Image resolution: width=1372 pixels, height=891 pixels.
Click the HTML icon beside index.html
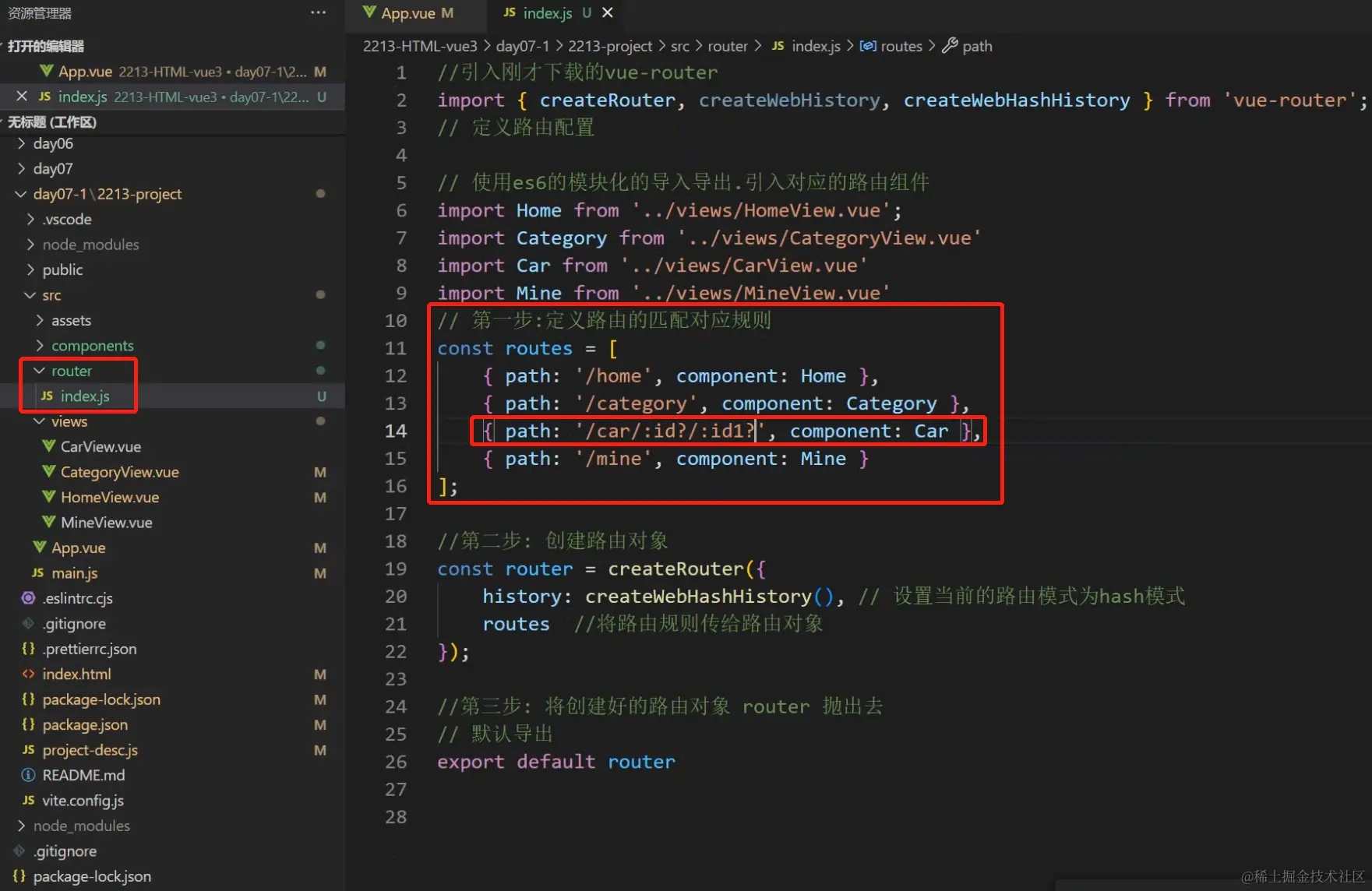tap(28, 674)
